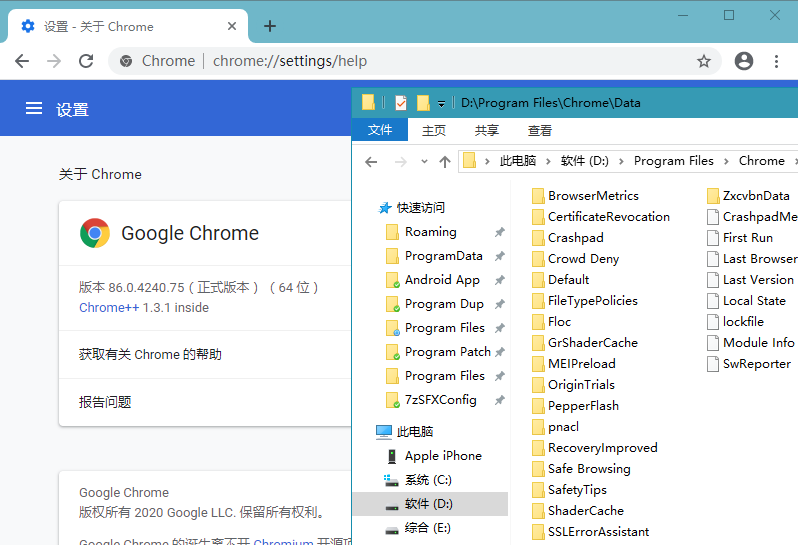
Task: Select the Default folder icon
Action: pos(537,280)
